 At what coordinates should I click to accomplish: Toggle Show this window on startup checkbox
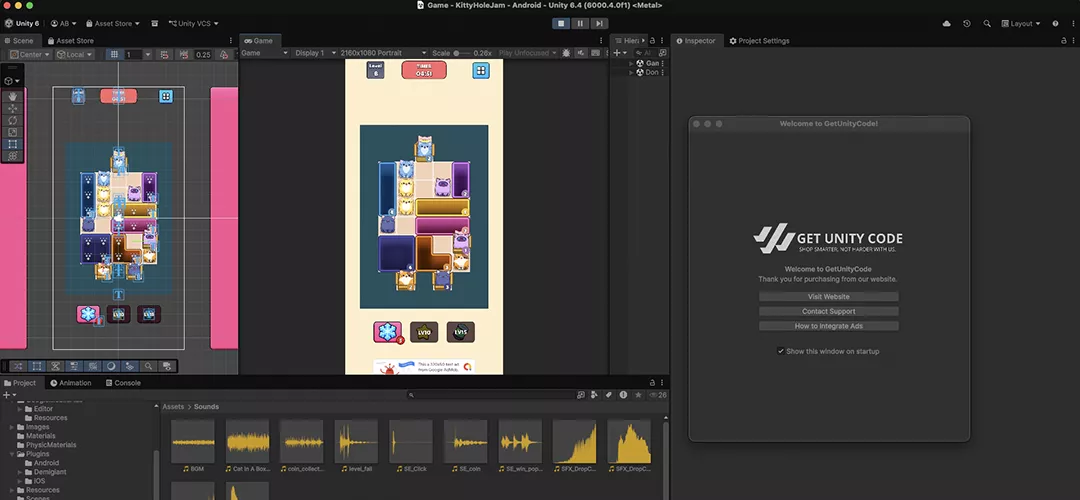coord(781,351)
